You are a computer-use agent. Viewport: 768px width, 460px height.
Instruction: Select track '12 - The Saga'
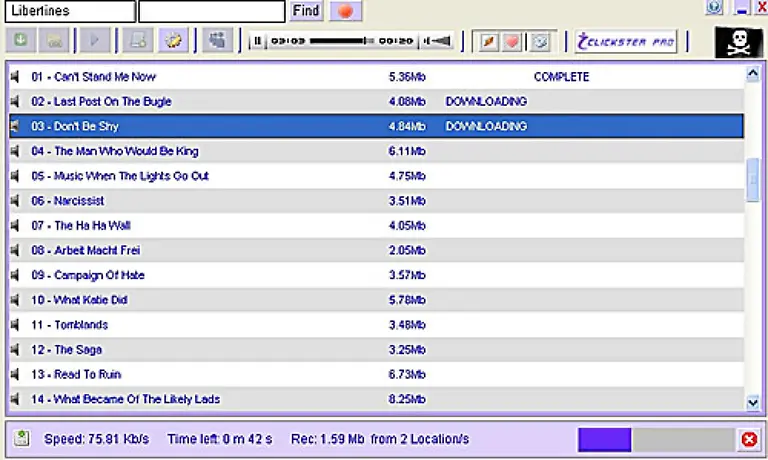[x=376, y=350]
